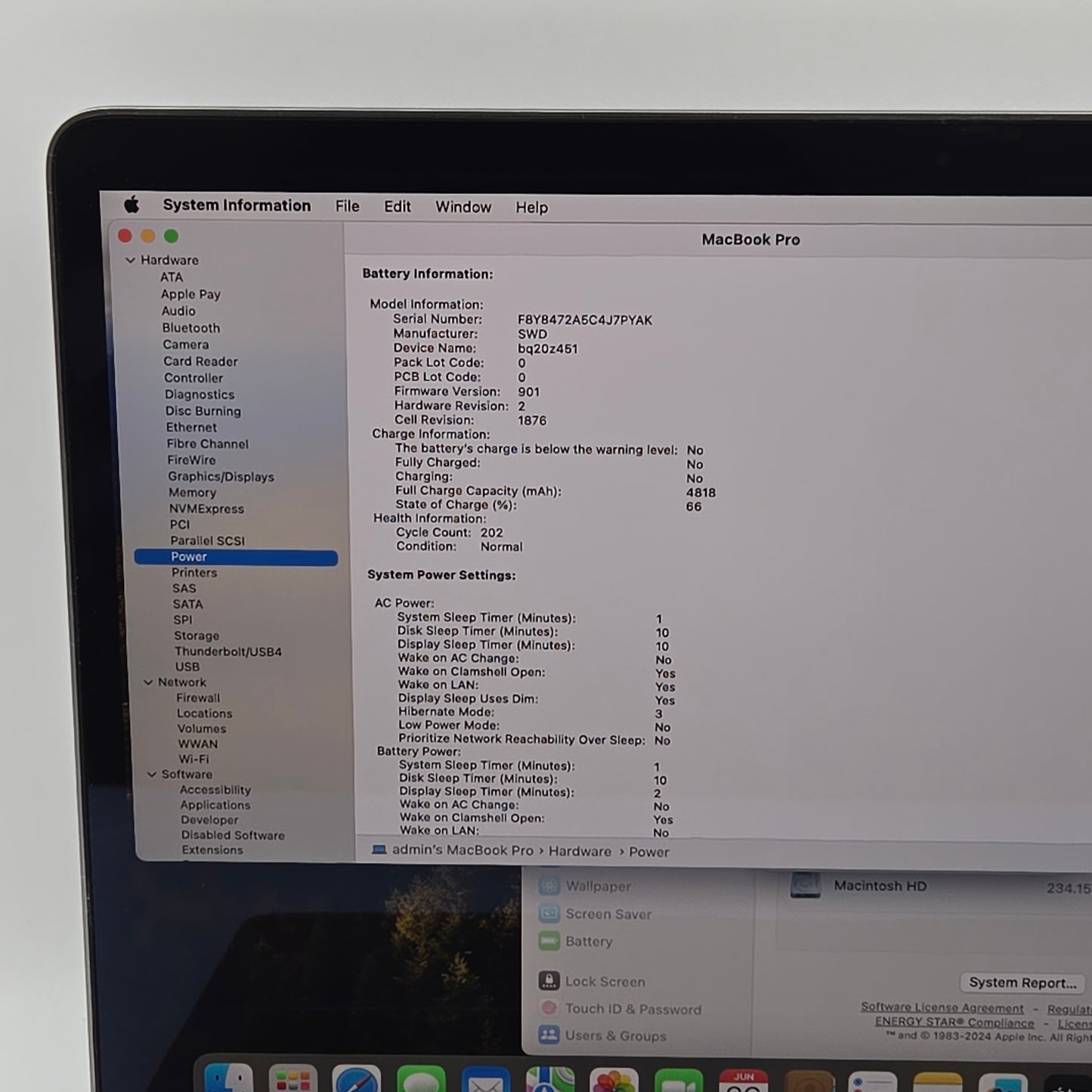This screenshot has height=1092, width=1092.
Task: Collapse the Software section
Action: pyautogui.click(x=152, y=774)
